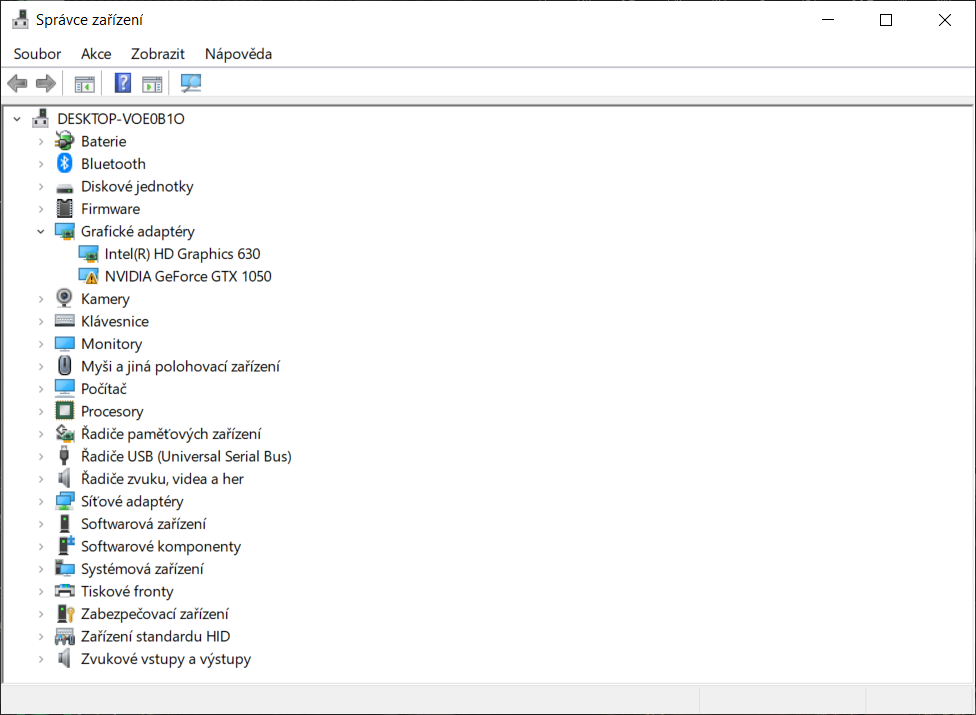Click the Diskové jednotky drive icon
976x715 pixels.
point(65,187)
